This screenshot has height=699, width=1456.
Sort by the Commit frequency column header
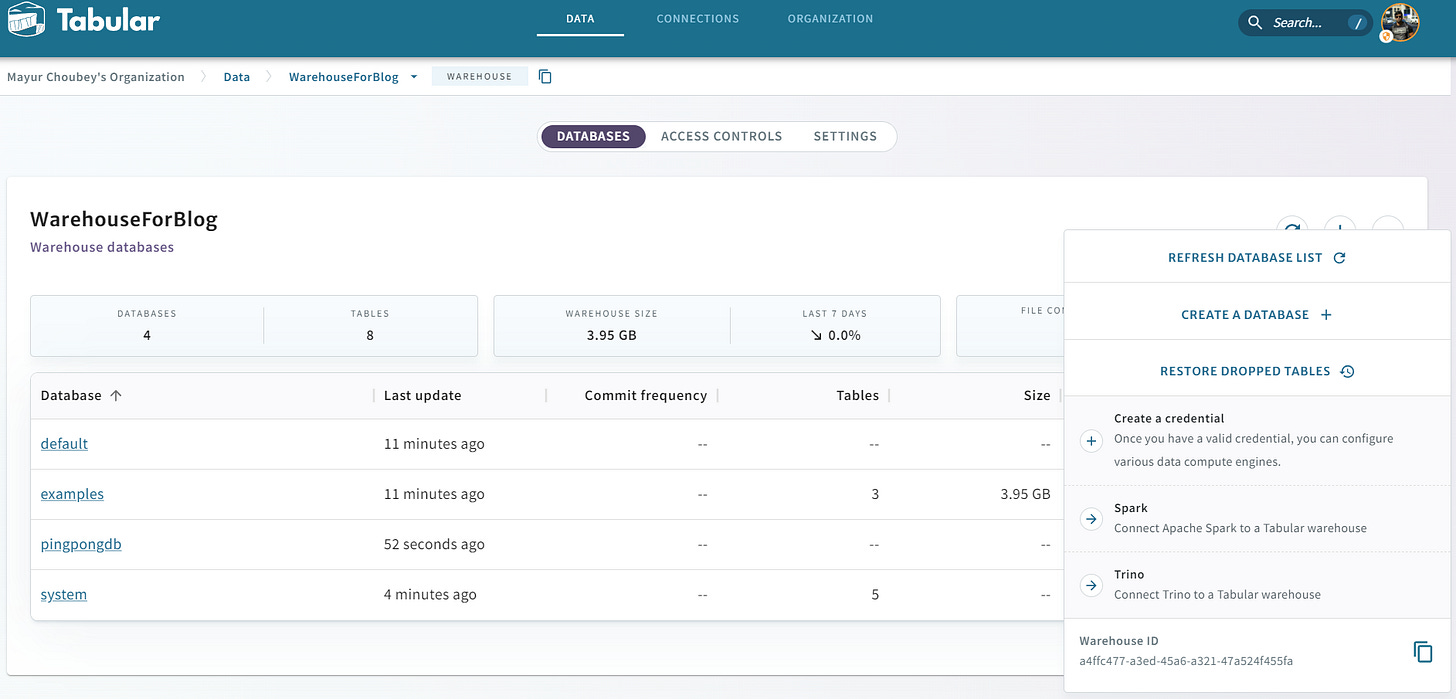[645, 395]
